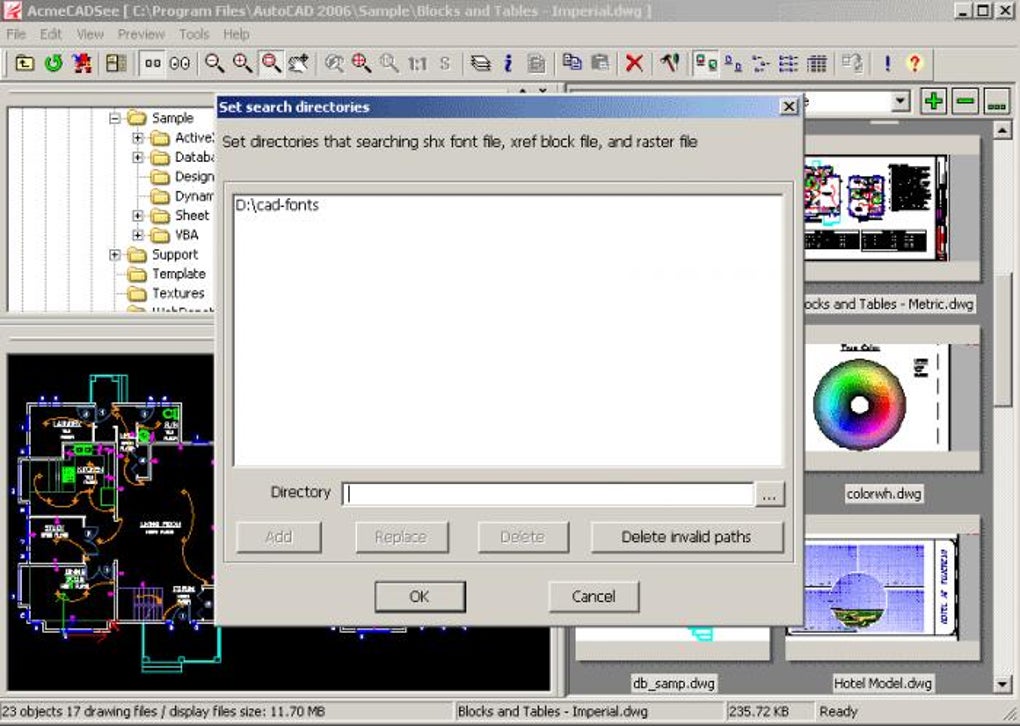The width and height of the screenshot is (1020, 726).
Task: Click the paste clipboard icon
Action: (x=600, y=63)
